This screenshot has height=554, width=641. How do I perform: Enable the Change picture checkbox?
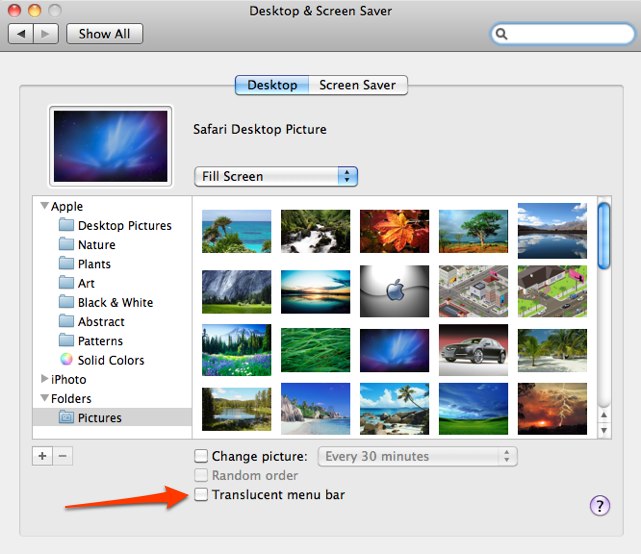pyautogui.click(x=201, y=455)
